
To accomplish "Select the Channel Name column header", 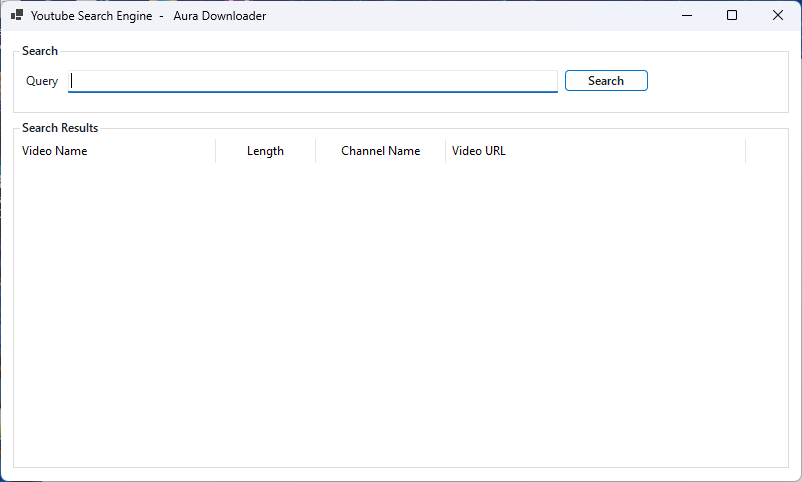I will click(381, 151).
